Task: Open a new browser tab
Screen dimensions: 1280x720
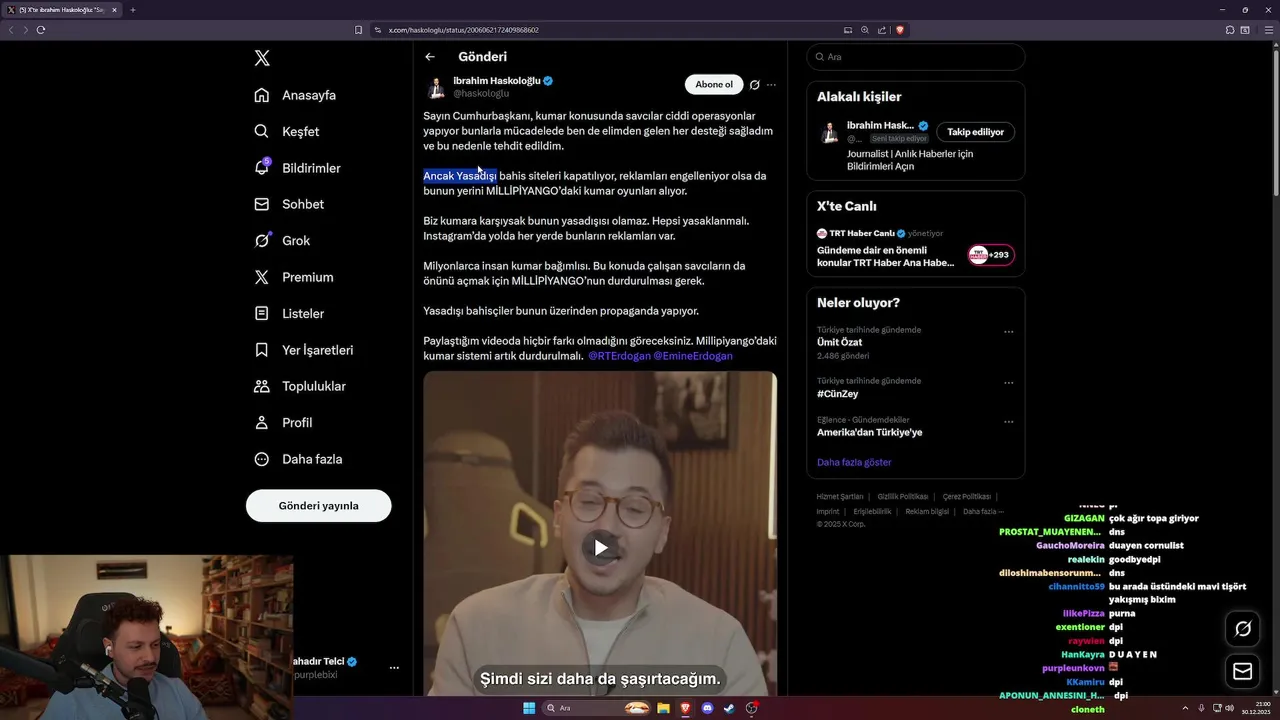Action: pyautogui.click(x=132, y=10)
